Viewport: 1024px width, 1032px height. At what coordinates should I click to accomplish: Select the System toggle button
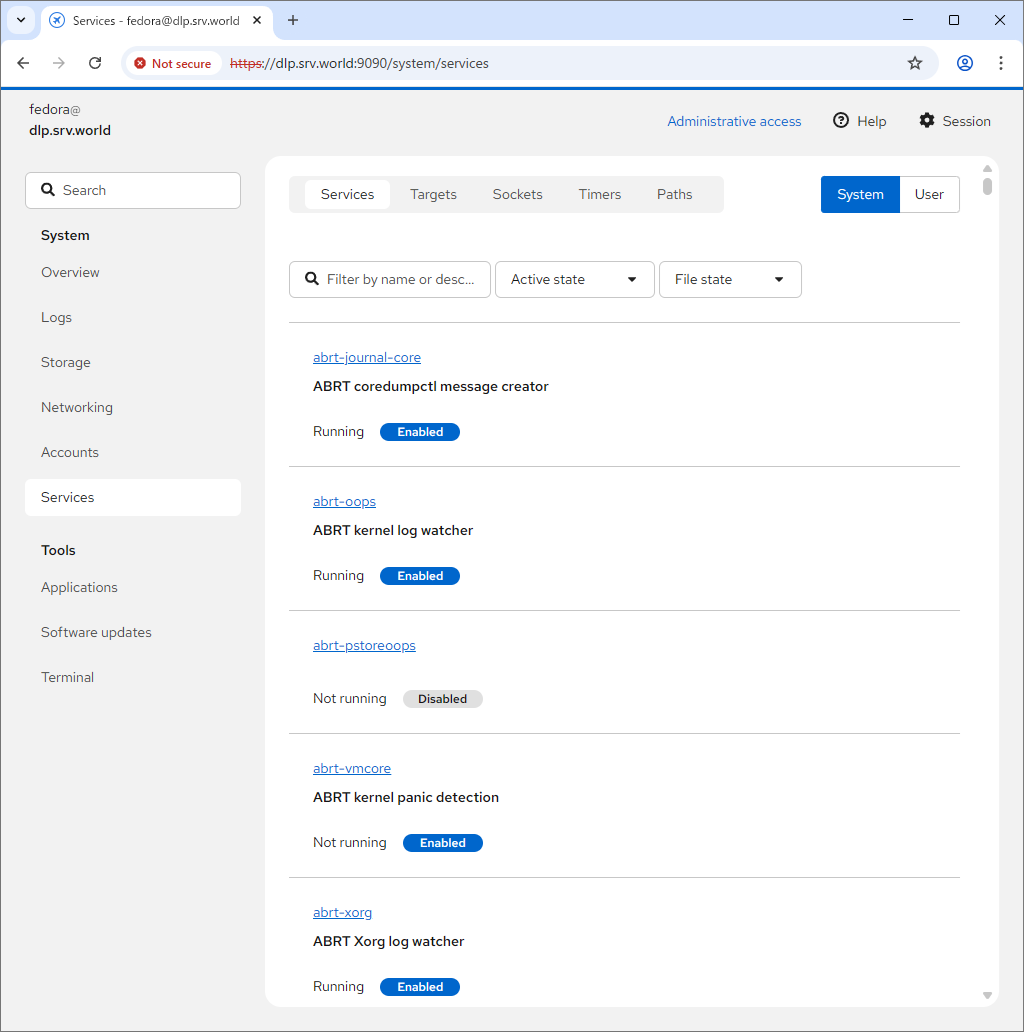(859, 194)
